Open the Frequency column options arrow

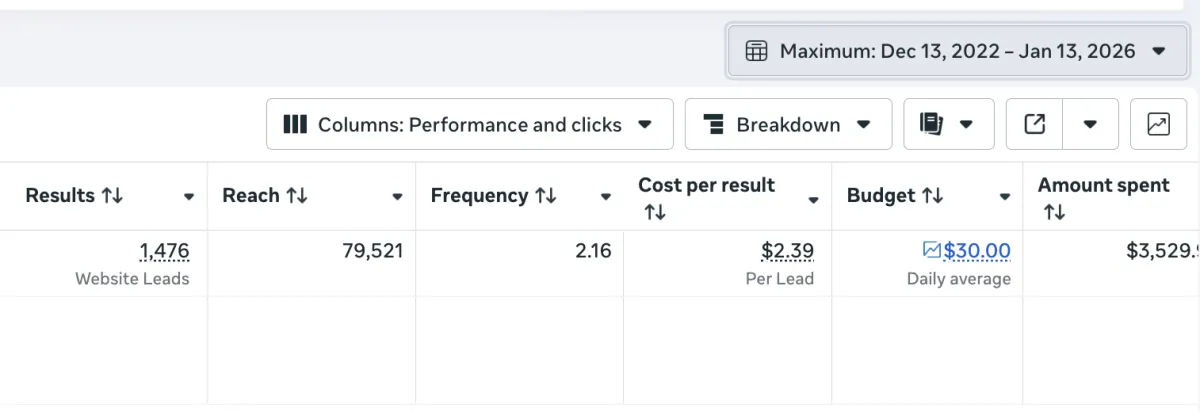pyautogui.click(x=605, y=197)
